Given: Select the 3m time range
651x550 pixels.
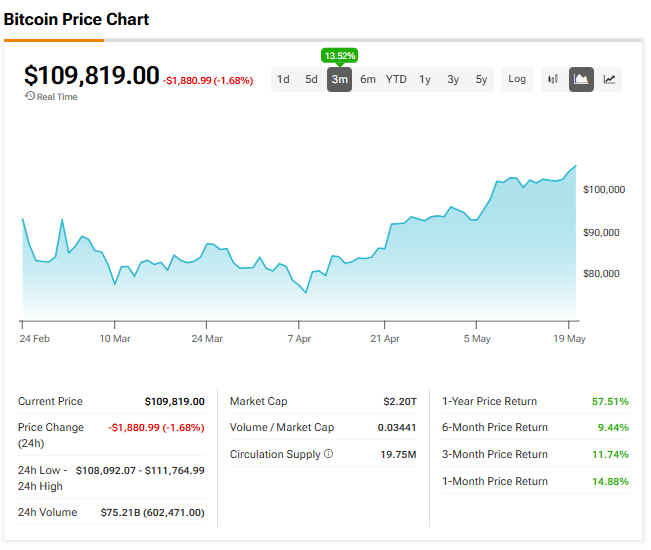Looking at the screenshot, I should pyautogui.click(x=339, y=79).
